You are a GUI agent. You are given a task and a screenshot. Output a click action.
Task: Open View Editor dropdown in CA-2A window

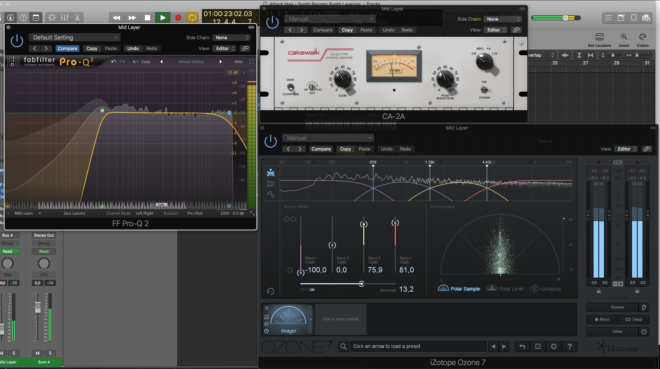coord(496,30)
